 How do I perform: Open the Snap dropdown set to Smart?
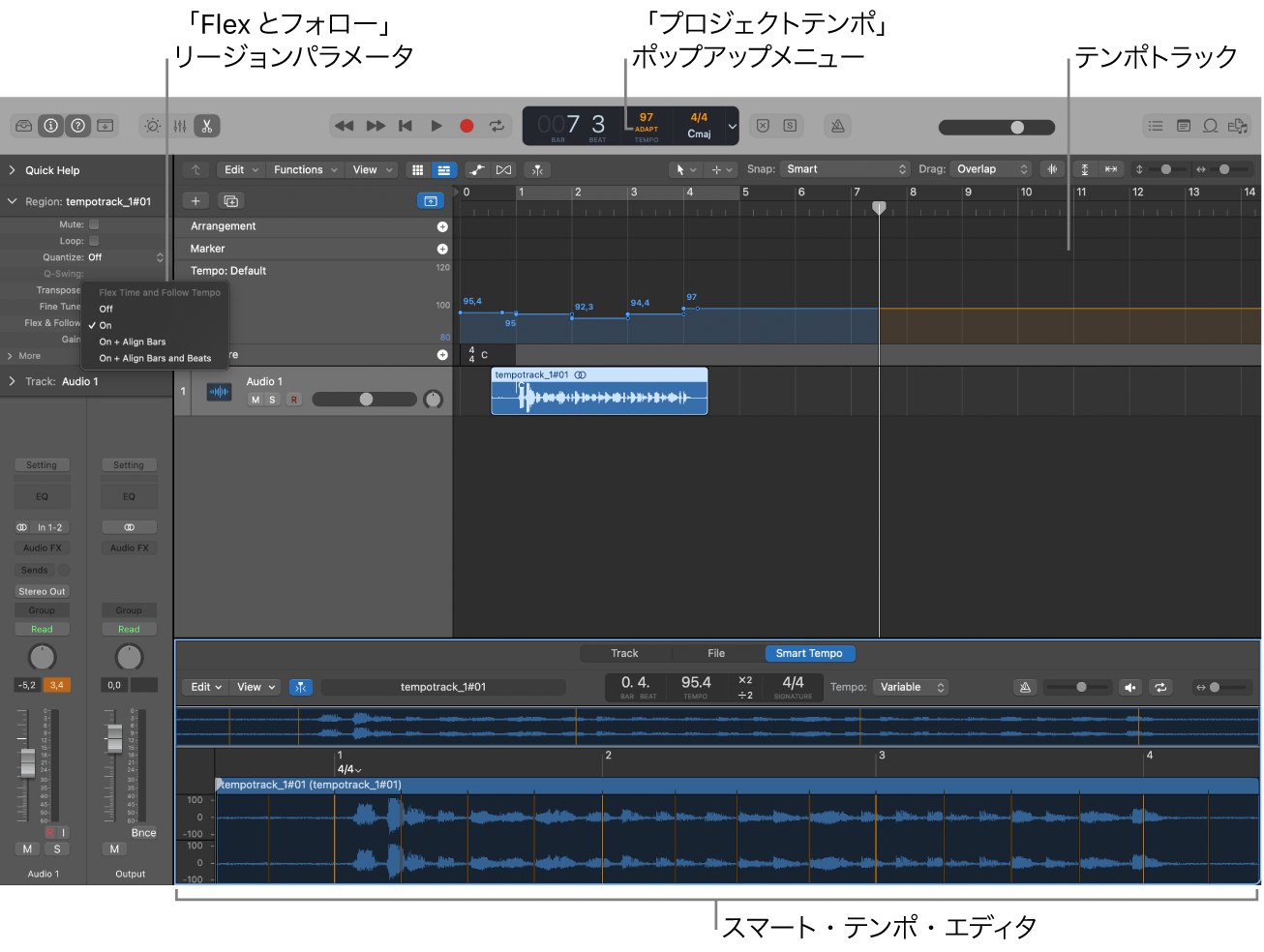[x=842, y=168]
